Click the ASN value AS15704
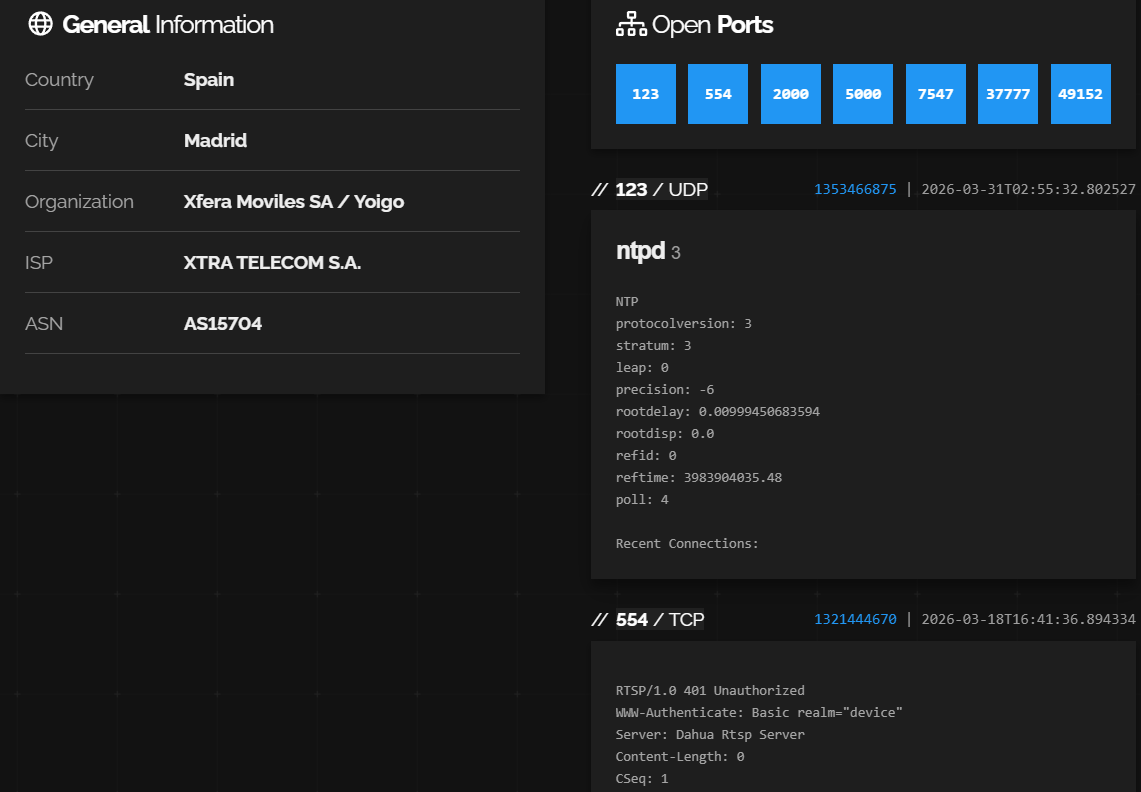Screen dimensions: 1141x792 [223, 324]
